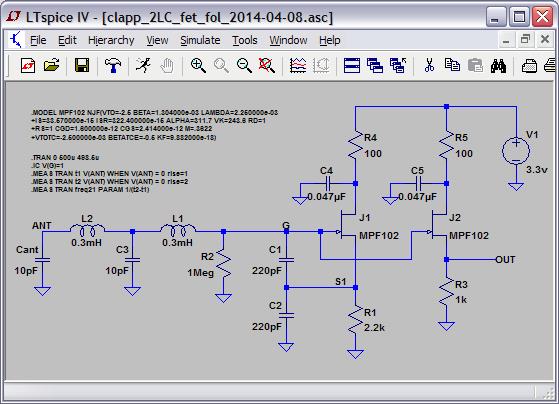Image resolution: width=559 pixels, height=404 pixels.
Task: Click the Cant capacitor symbol
Action: (x=42, y=260)
